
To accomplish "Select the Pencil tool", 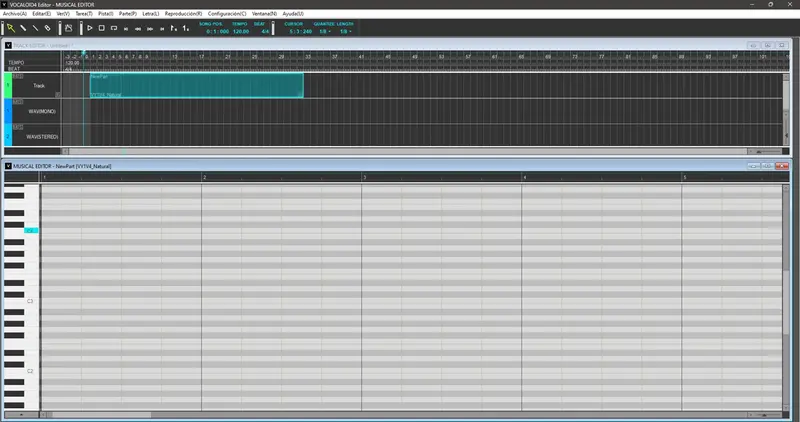I will 23,28.
